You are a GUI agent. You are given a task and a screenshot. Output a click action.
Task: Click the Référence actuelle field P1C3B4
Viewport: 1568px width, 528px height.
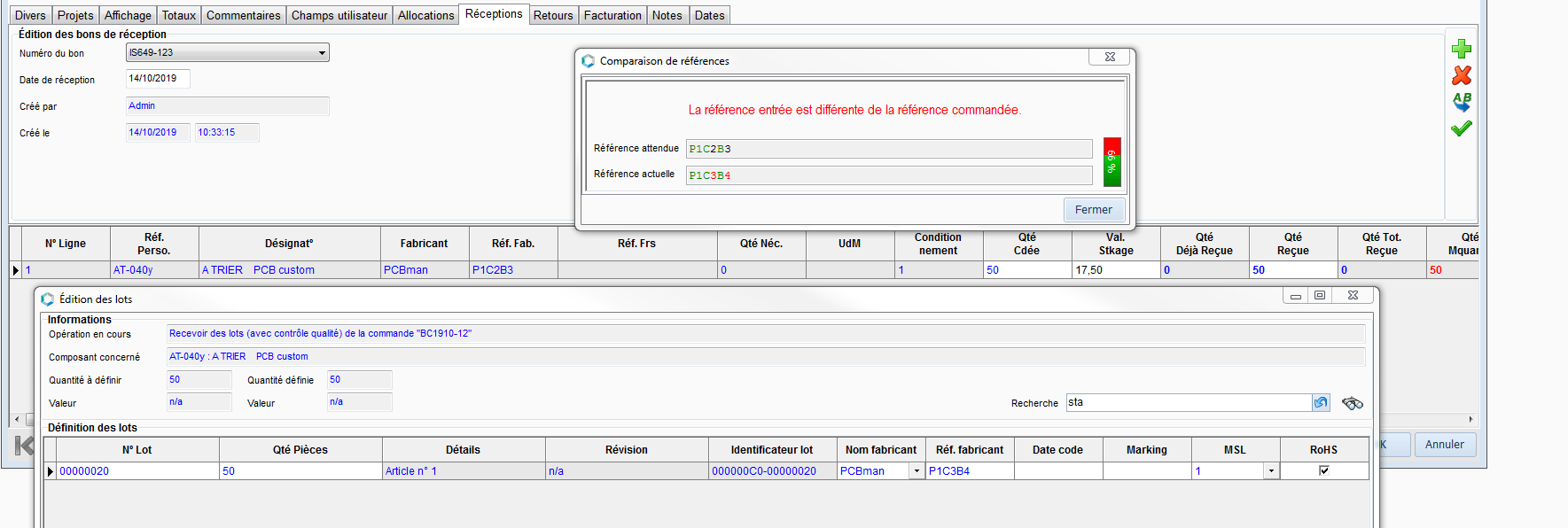[889, 175]
